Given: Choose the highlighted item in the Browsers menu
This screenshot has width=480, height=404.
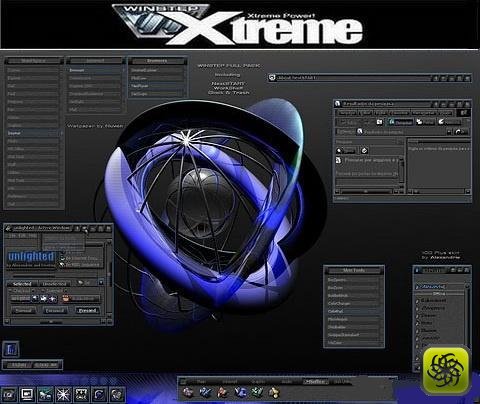Looking at the screenshot, I should tap(157, 86).
